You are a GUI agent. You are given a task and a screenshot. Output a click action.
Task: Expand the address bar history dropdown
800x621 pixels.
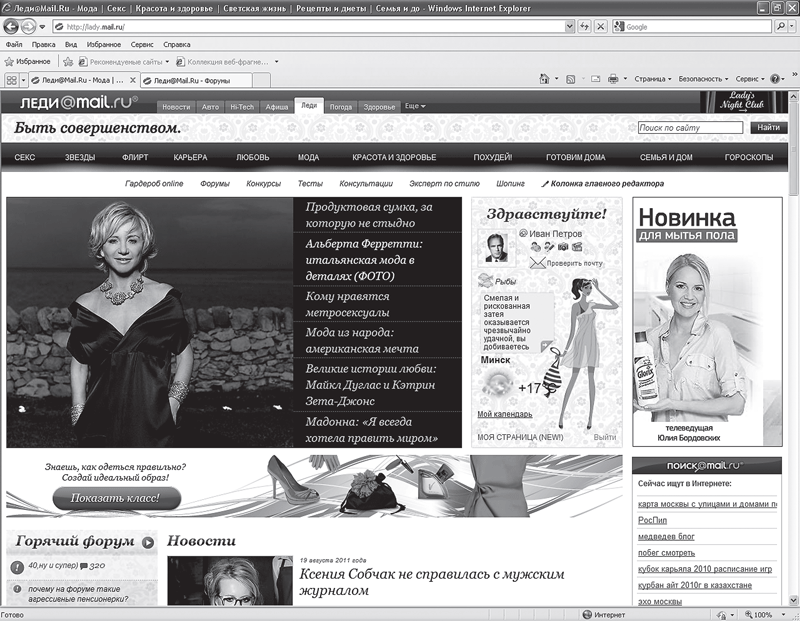coord(570,27)
